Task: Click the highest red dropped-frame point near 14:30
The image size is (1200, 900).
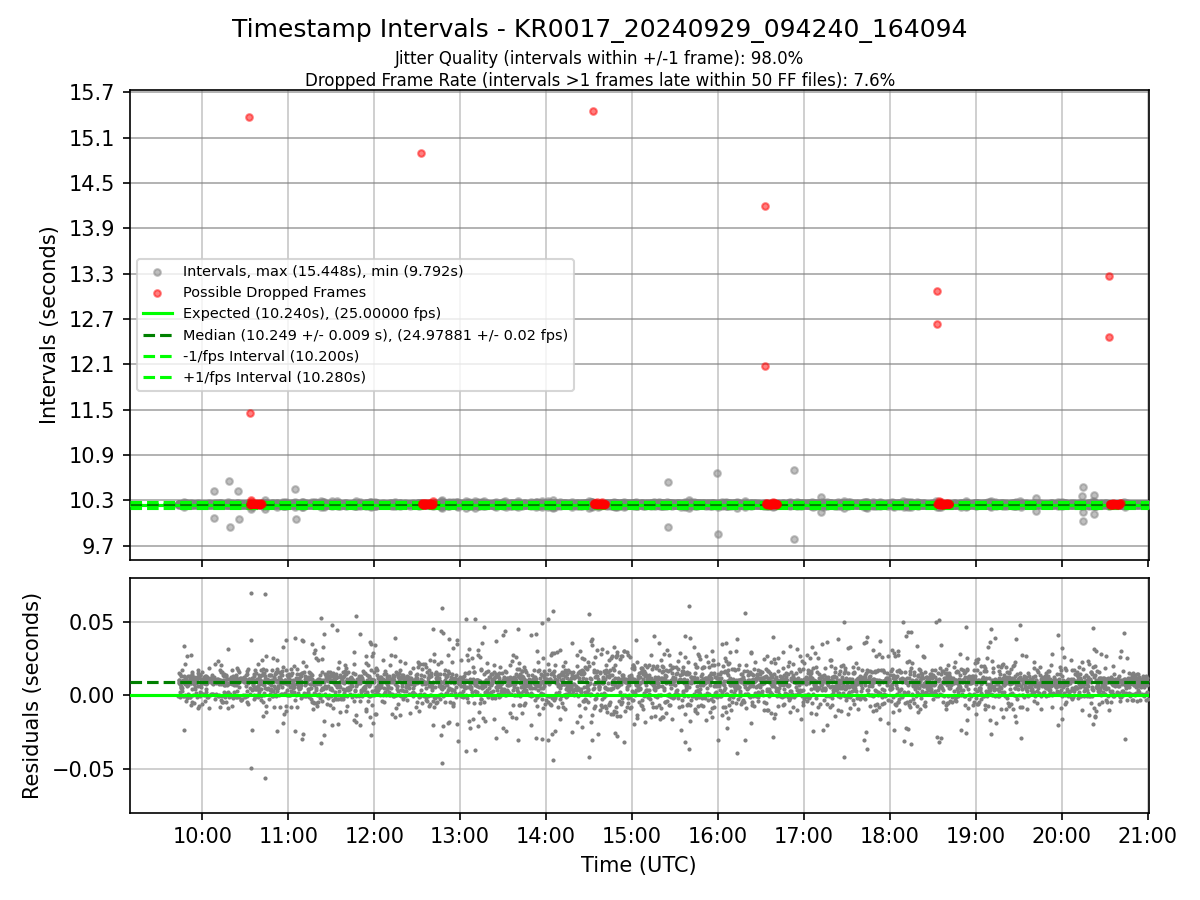Action: click(x=593, y=111)
